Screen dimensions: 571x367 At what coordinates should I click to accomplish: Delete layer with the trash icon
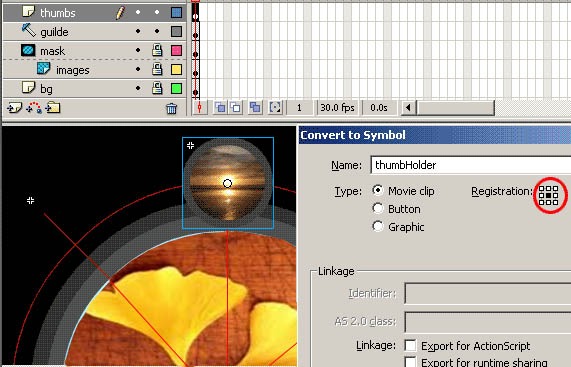172,108
